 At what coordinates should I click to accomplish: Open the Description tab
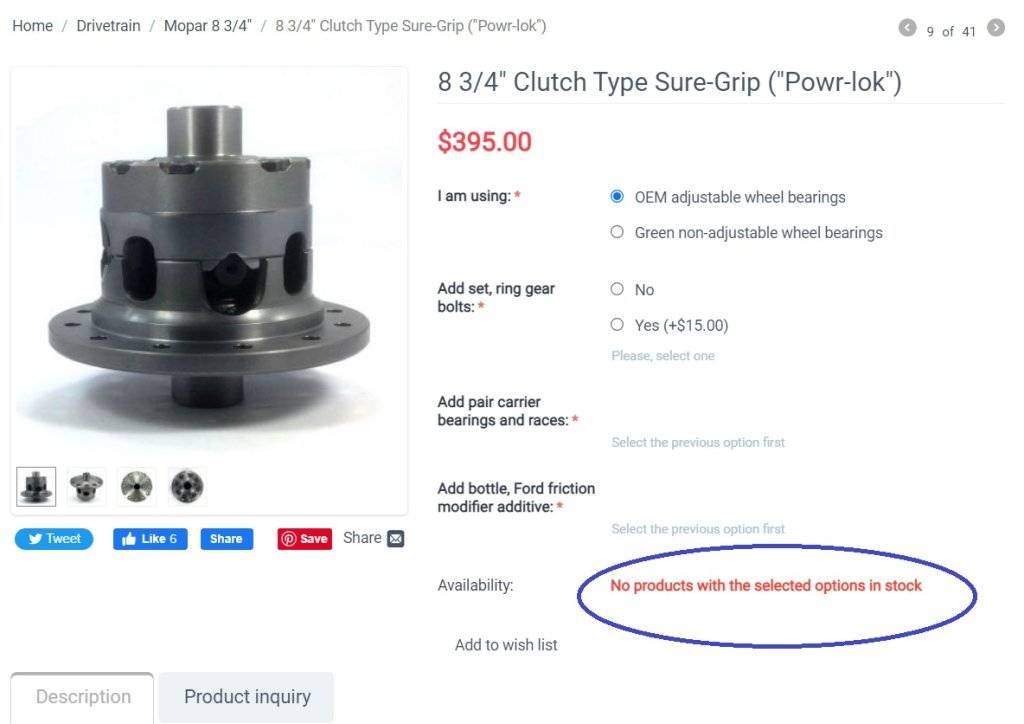click(x=83, y=697)
